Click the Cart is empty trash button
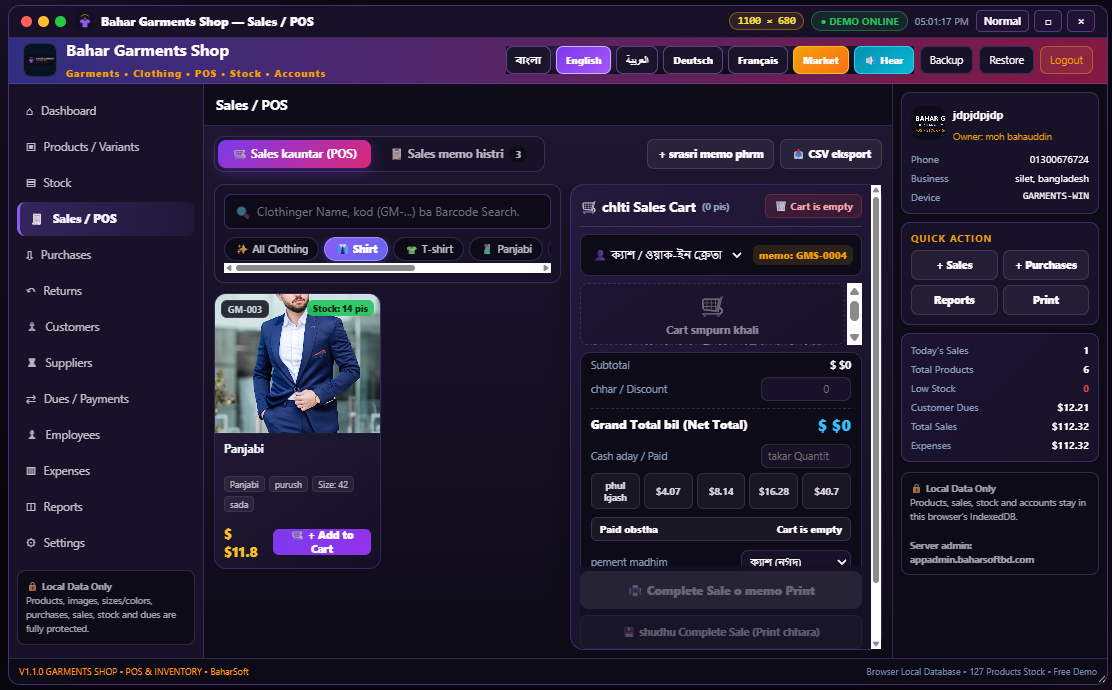The image size is (1112, 690). (813, 206)
